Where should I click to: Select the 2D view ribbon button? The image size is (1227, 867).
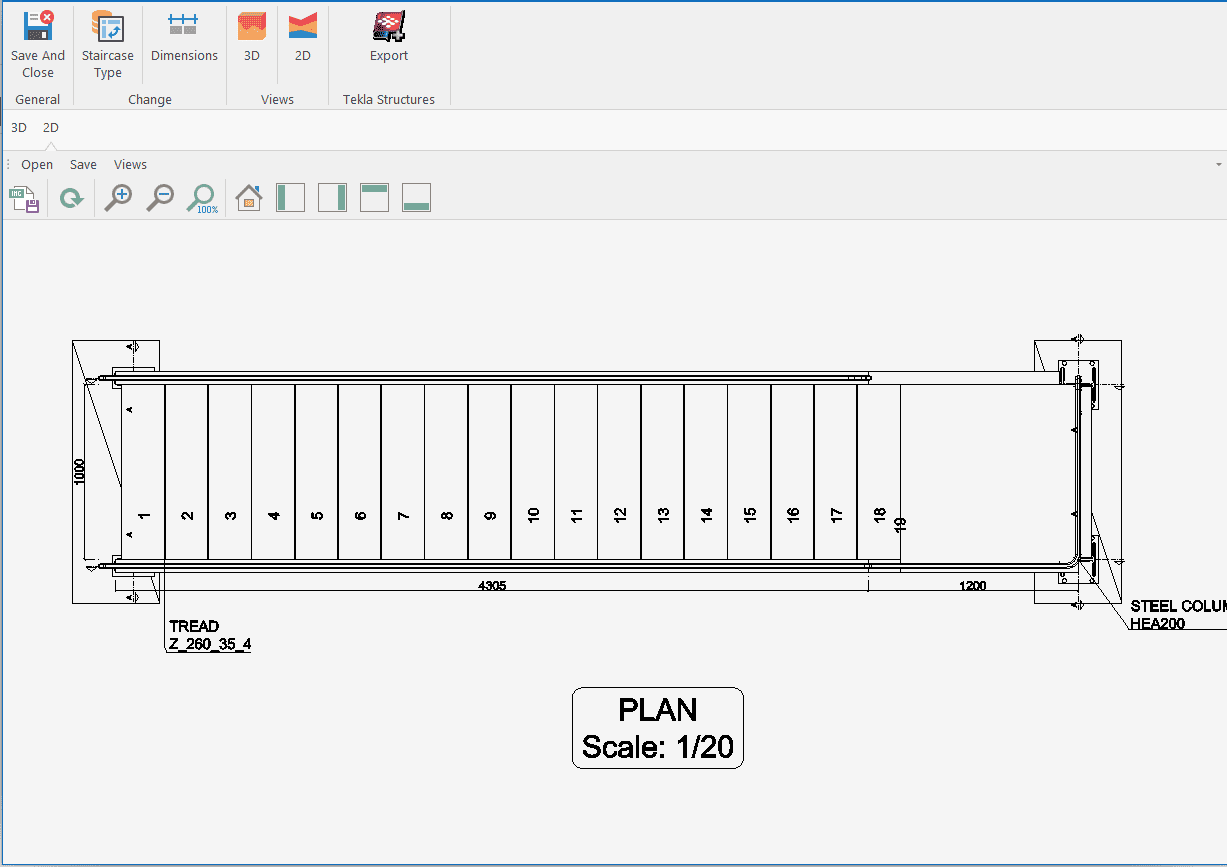point(302,38)
